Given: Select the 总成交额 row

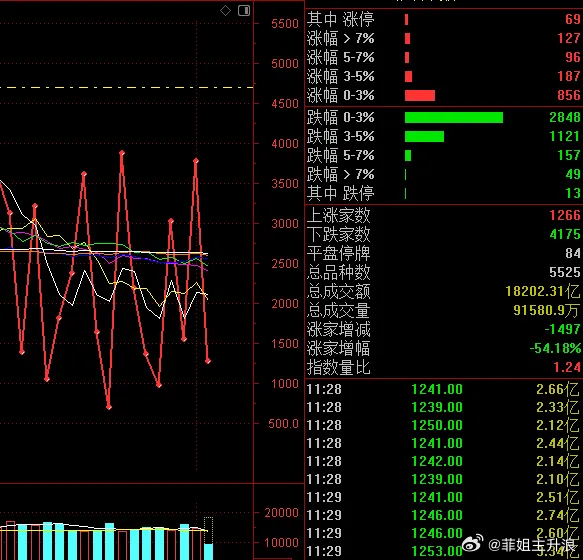Looking at the screenshot, I should click(444, 291).
